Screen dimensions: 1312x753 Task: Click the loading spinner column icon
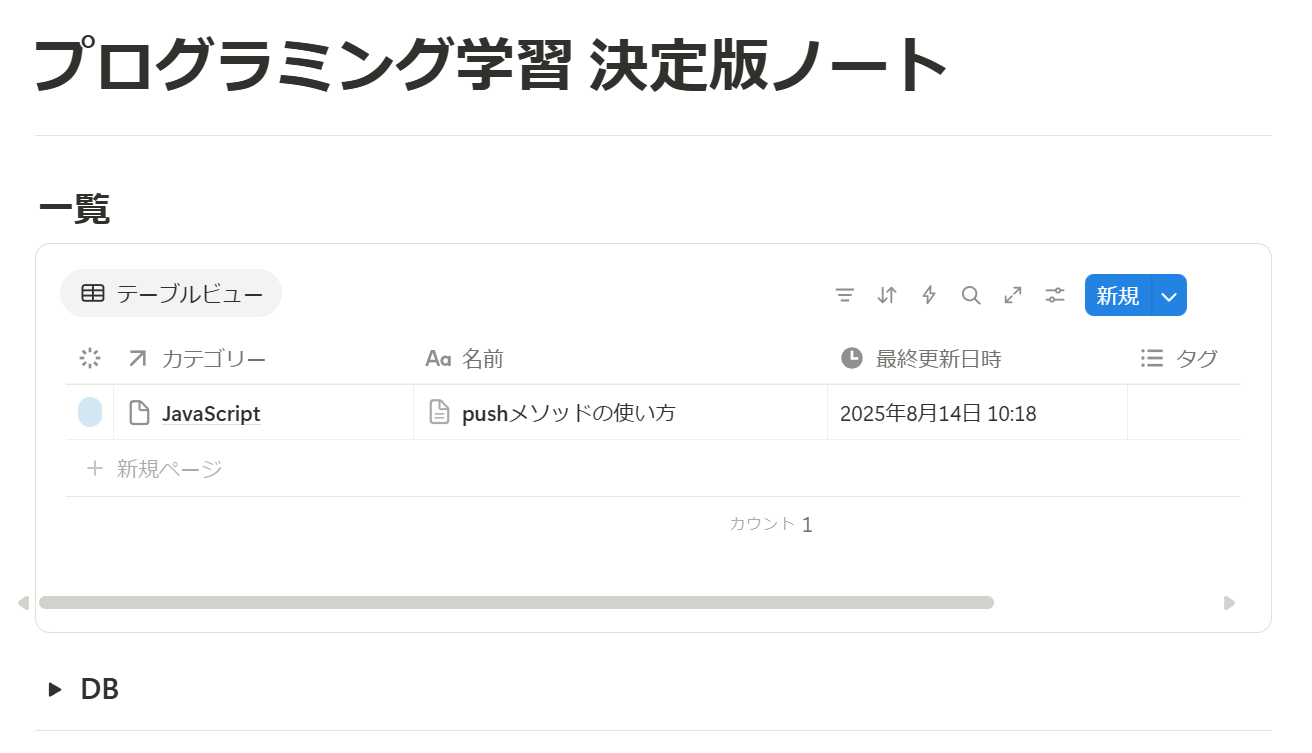(x=90, y=358)
